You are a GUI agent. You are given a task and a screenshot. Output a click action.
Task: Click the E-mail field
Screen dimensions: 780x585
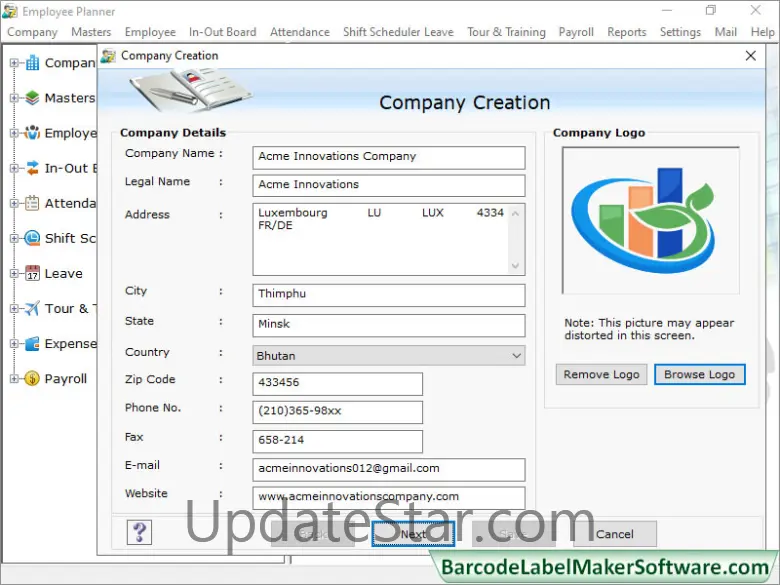point(389,469)
